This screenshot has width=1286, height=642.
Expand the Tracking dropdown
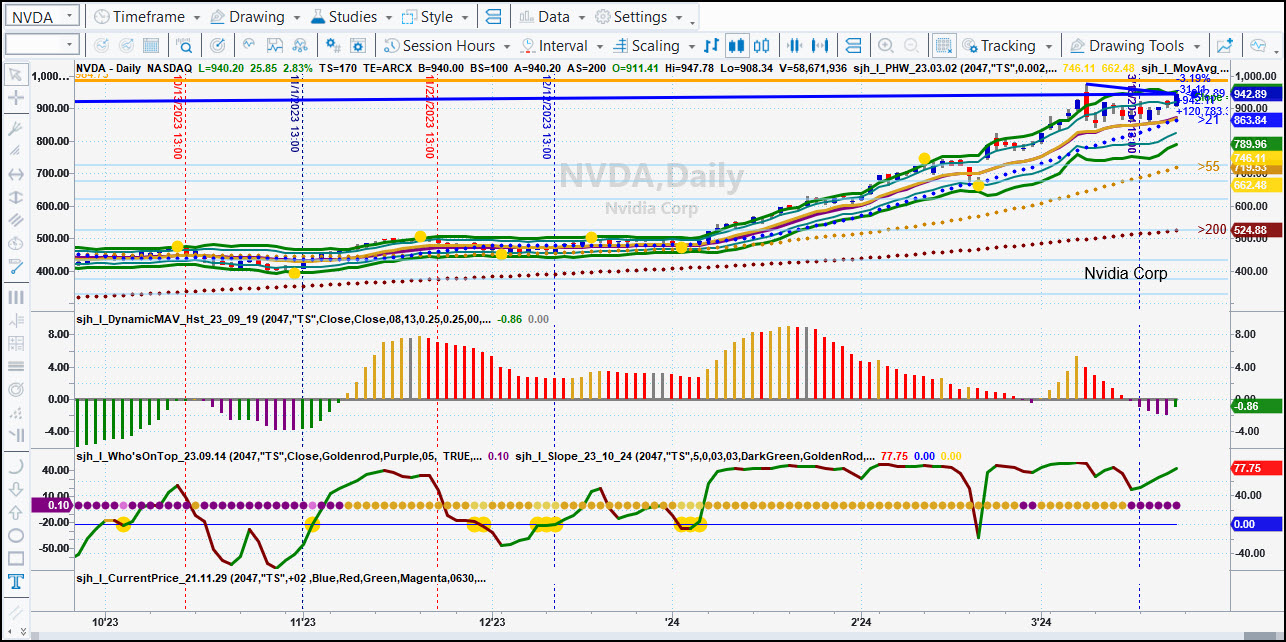(1048, 46)
